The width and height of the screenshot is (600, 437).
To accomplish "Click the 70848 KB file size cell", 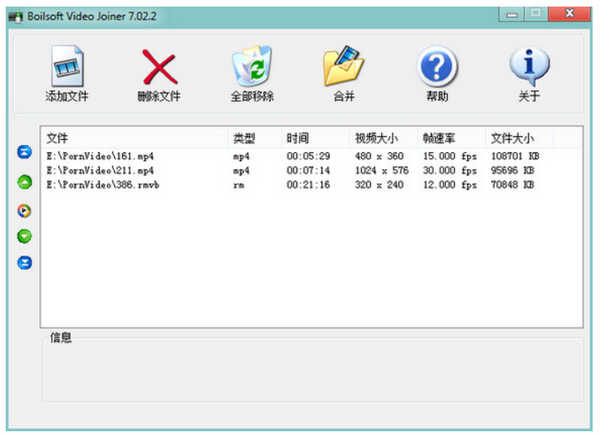I will pos(512,185).
